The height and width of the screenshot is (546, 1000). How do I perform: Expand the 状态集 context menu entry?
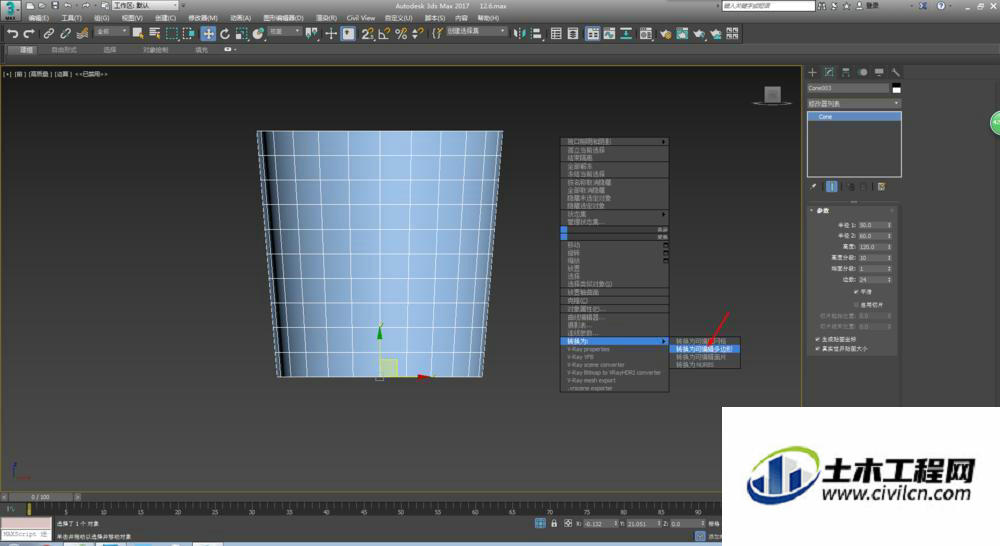[614, 214]
